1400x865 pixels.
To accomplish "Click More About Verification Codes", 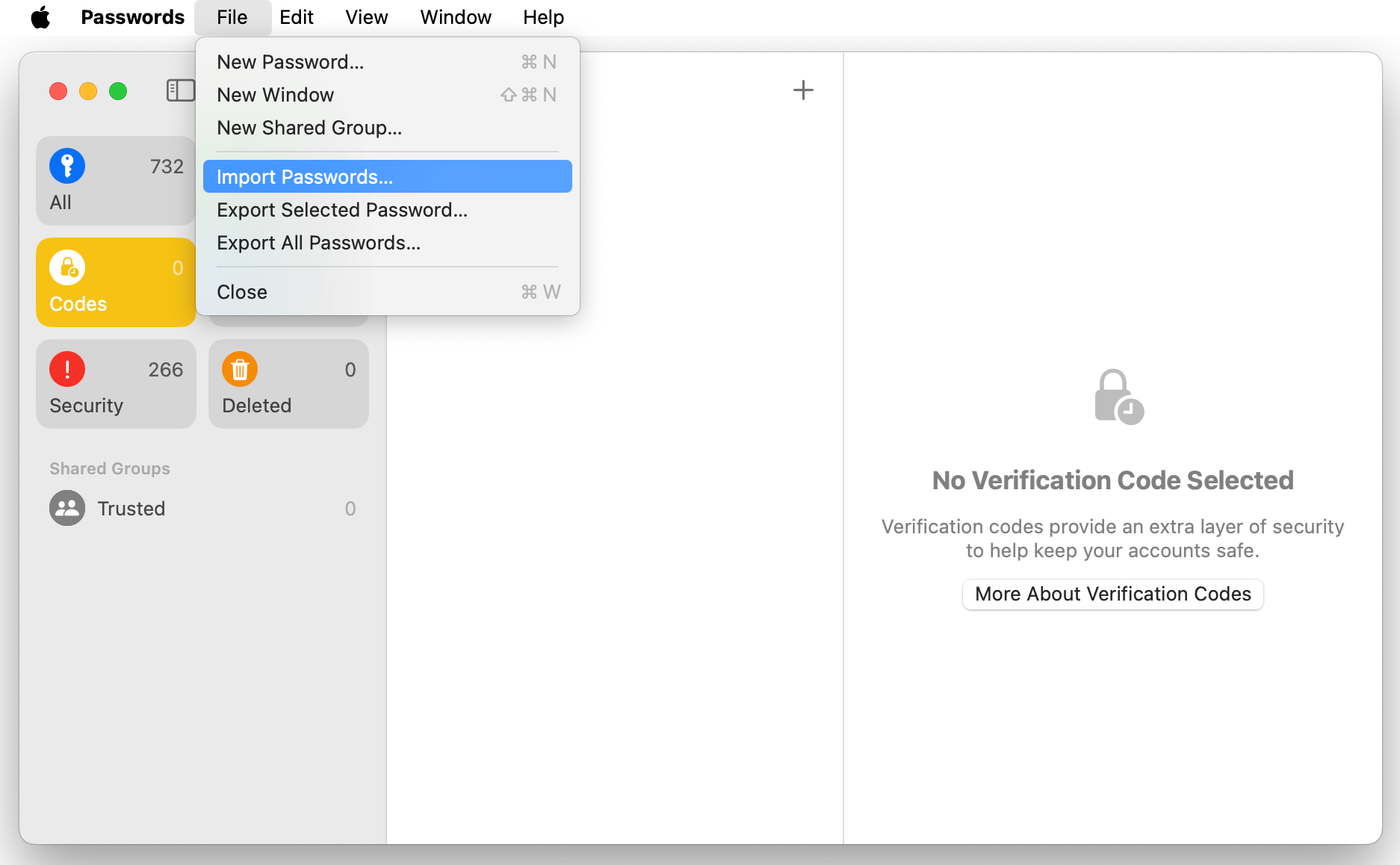I will [1112, 594].
